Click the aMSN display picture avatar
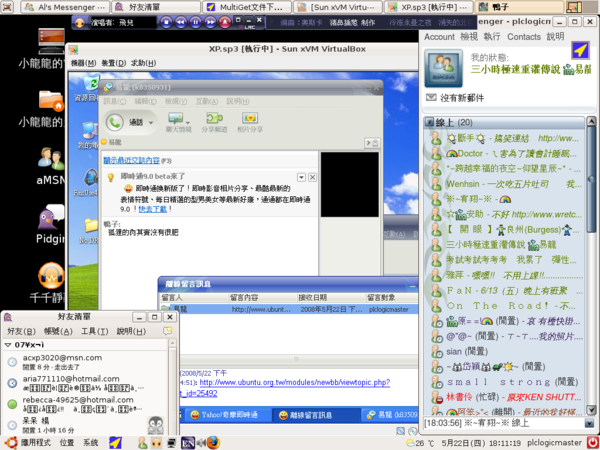The height and width of the screenshot is (450, 600). coord(443,68)
